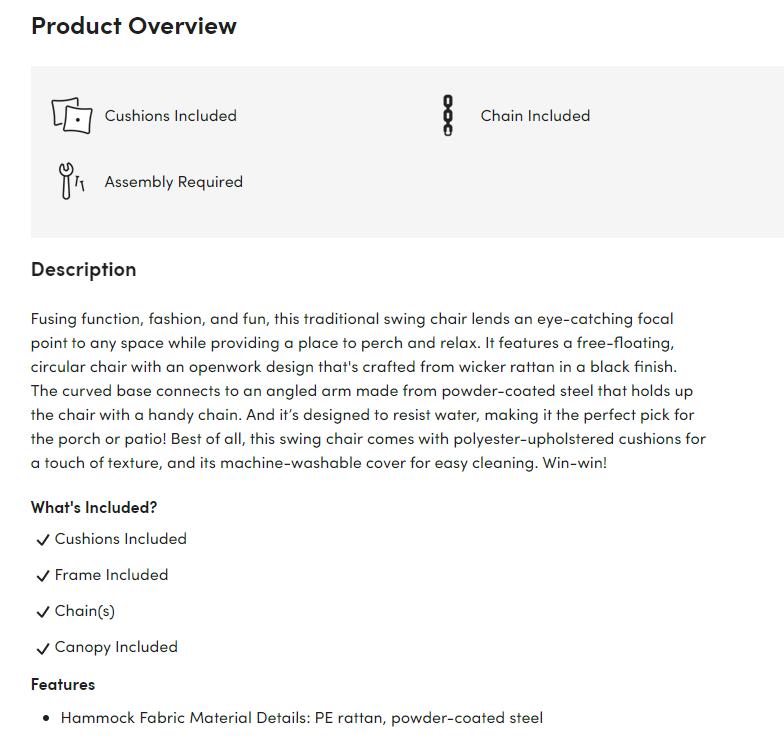Click the swing chair description paragraph
The width and height of the screenshot is (784, 745).
[368, 390]
